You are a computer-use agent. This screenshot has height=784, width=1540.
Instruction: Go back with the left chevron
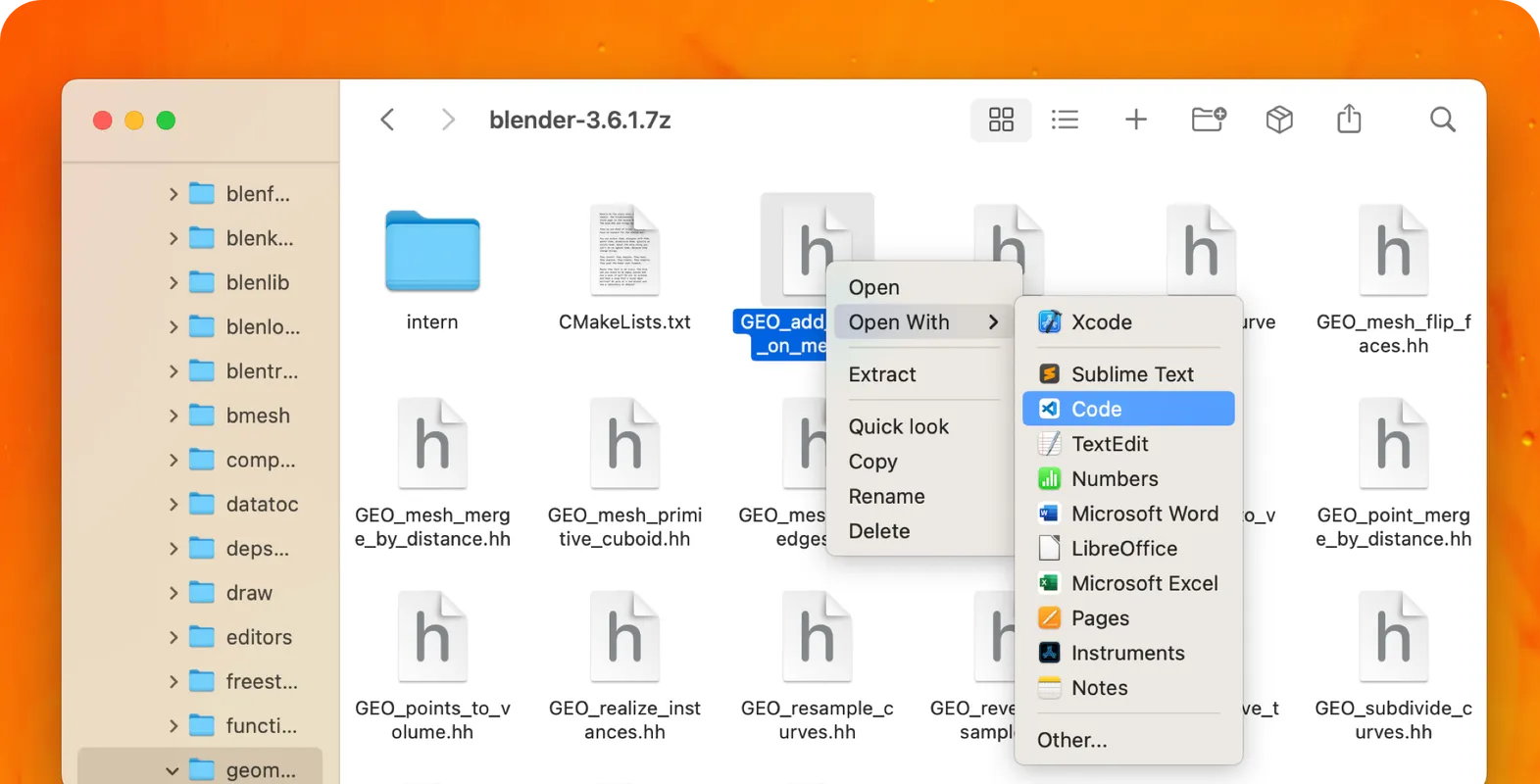pyautogui.click(x=388, y=120)
